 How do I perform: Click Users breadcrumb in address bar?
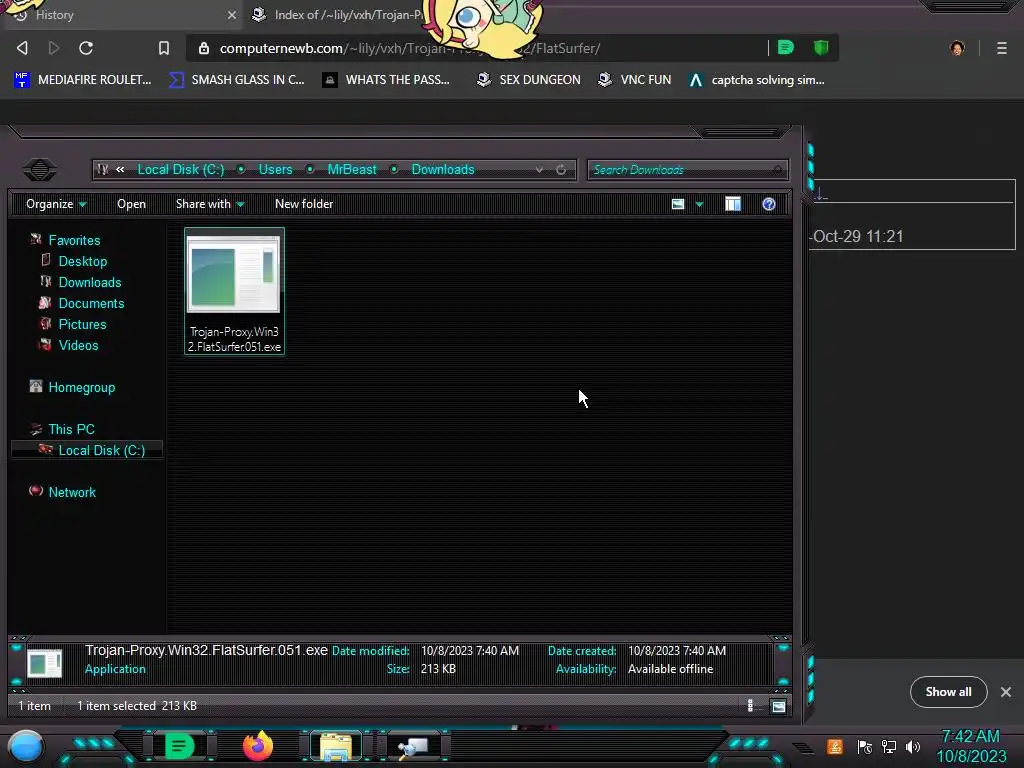coord(276,169)
